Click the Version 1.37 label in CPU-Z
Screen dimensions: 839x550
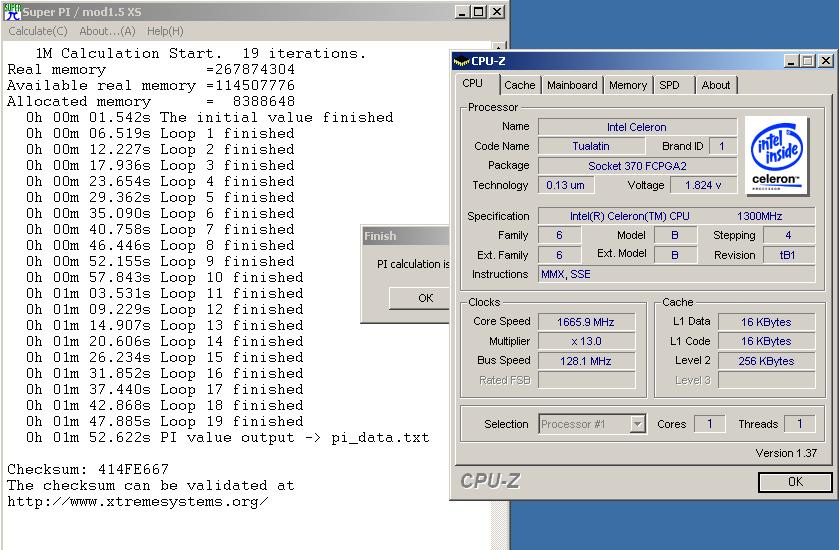pos(786,453)
